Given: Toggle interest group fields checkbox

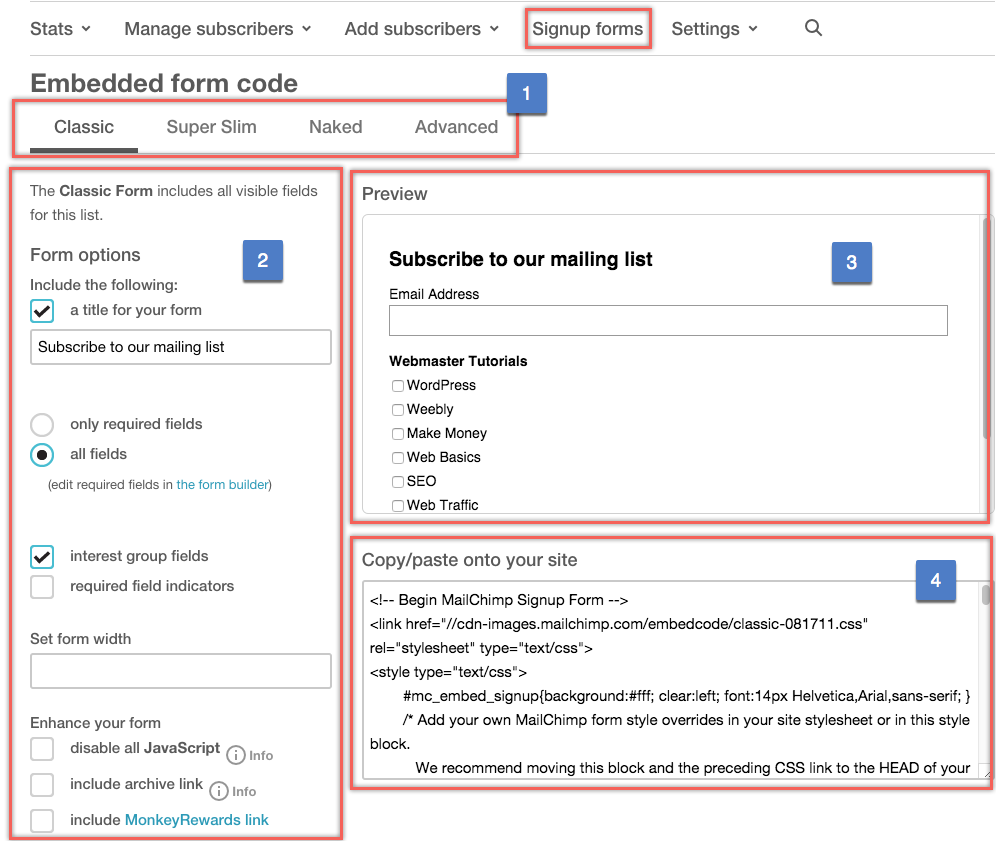Looking at the screenshot, I should pyautogui.click(x=42, y=556).
